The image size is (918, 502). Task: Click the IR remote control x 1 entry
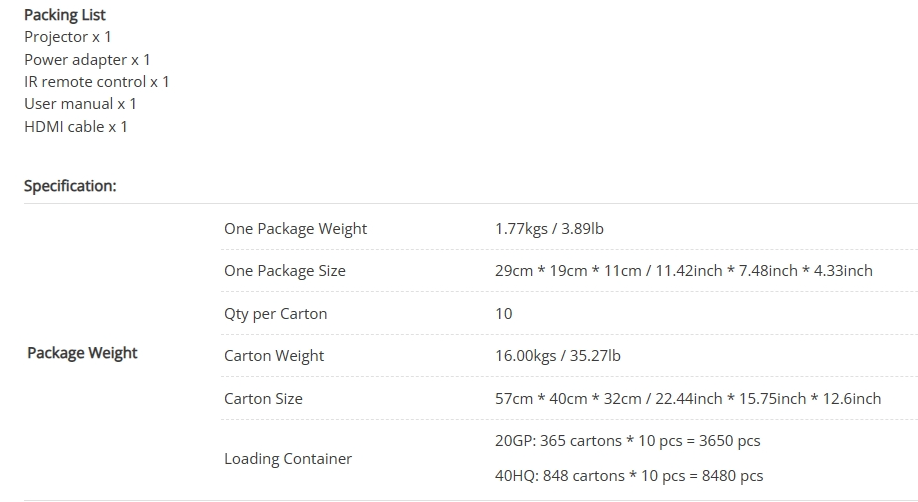click(x=97, y=82)
